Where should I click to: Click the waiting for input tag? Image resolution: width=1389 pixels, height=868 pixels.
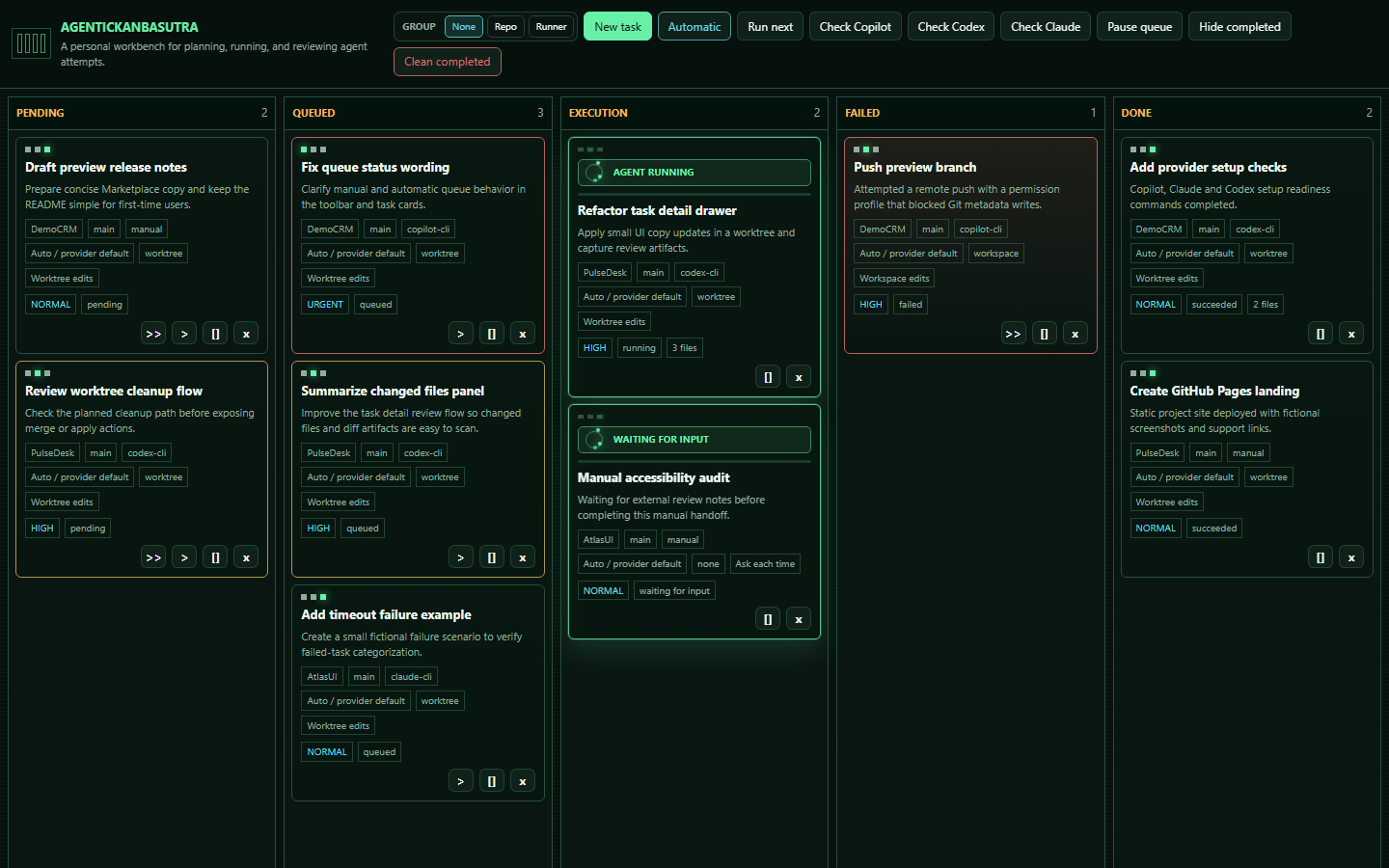(674, 591)
